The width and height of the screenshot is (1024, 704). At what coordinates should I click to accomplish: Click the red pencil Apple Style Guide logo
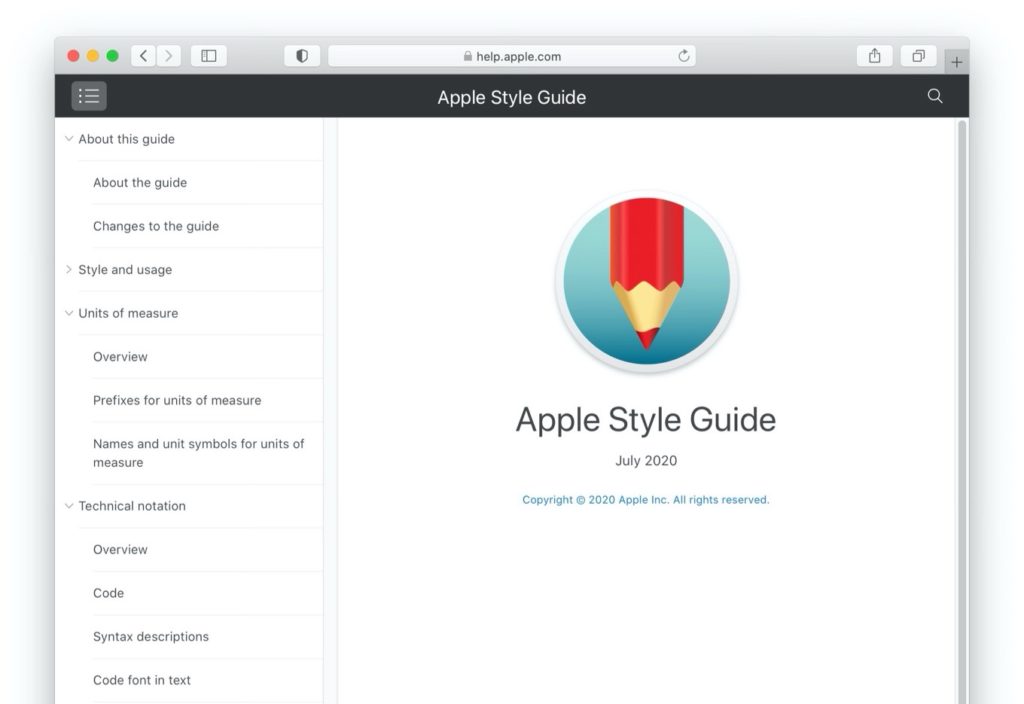(x=645, y=282)
